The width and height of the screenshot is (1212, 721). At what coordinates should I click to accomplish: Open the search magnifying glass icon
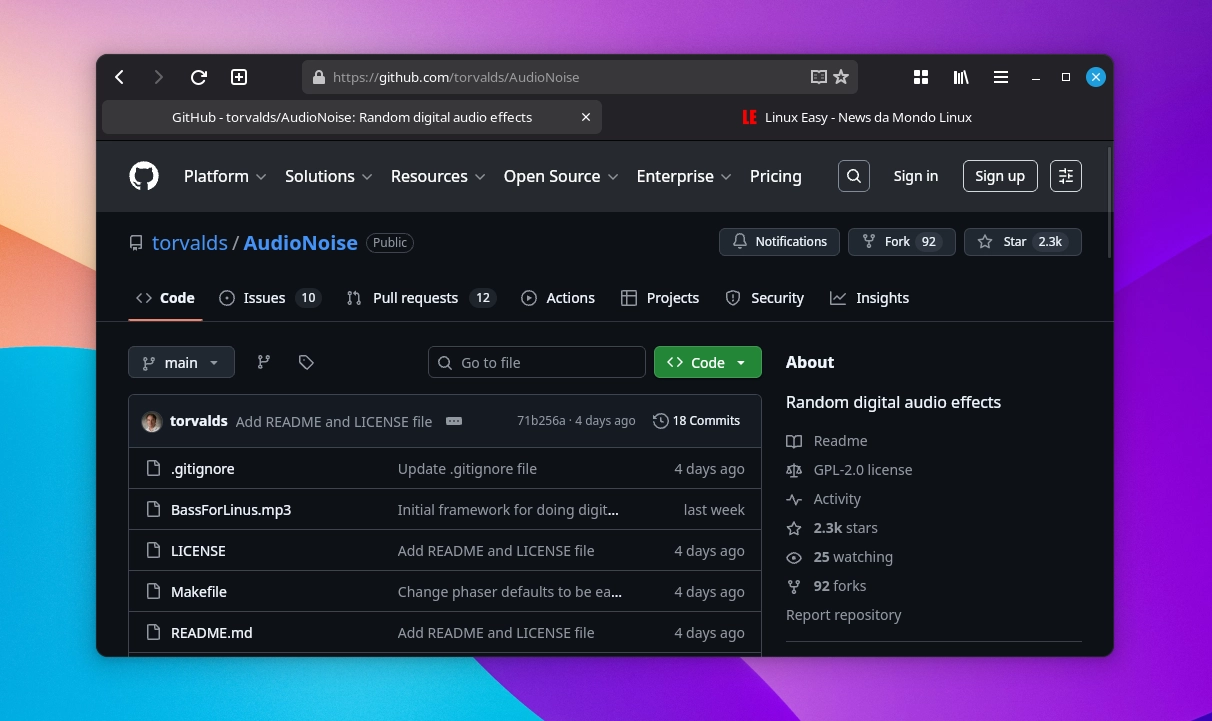[x=853, y=175]
